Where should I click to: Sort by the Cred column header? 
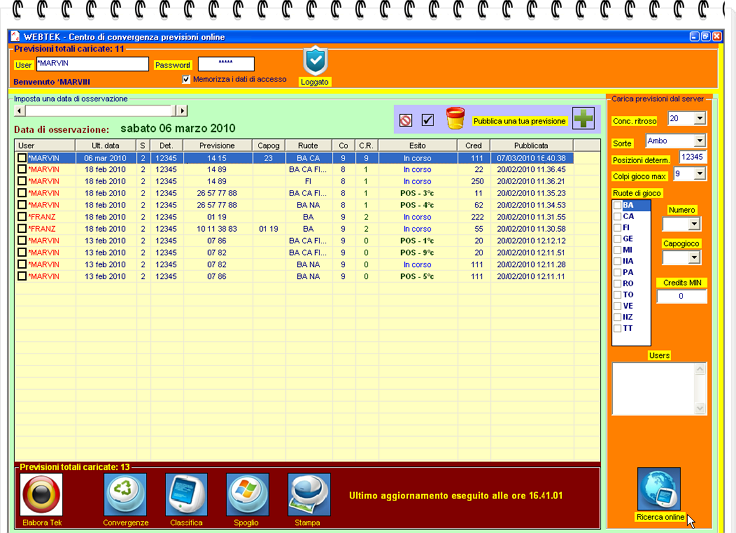coord(474,145)
